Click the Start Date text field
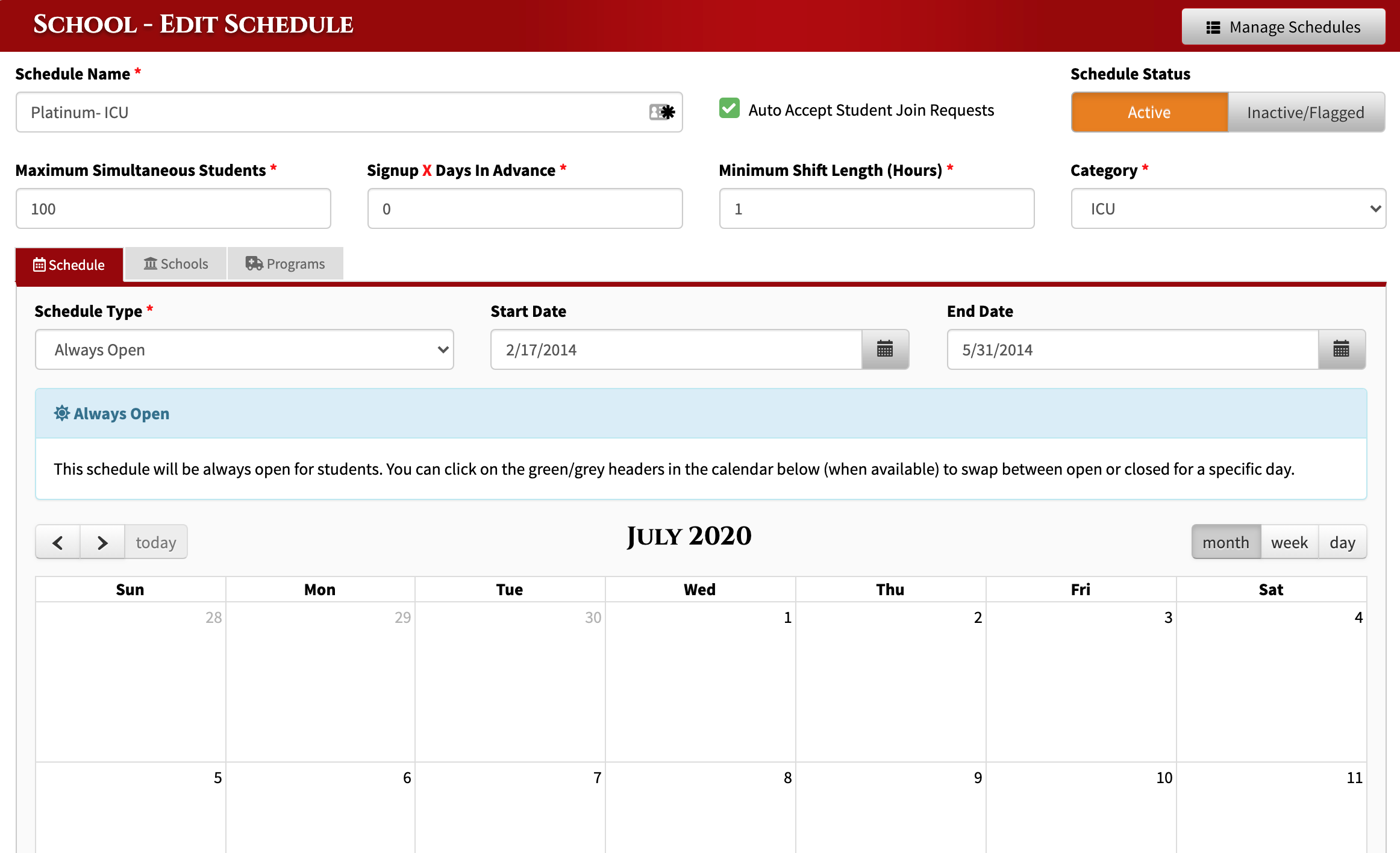The image size is (1400, 853). coord(677,349)
